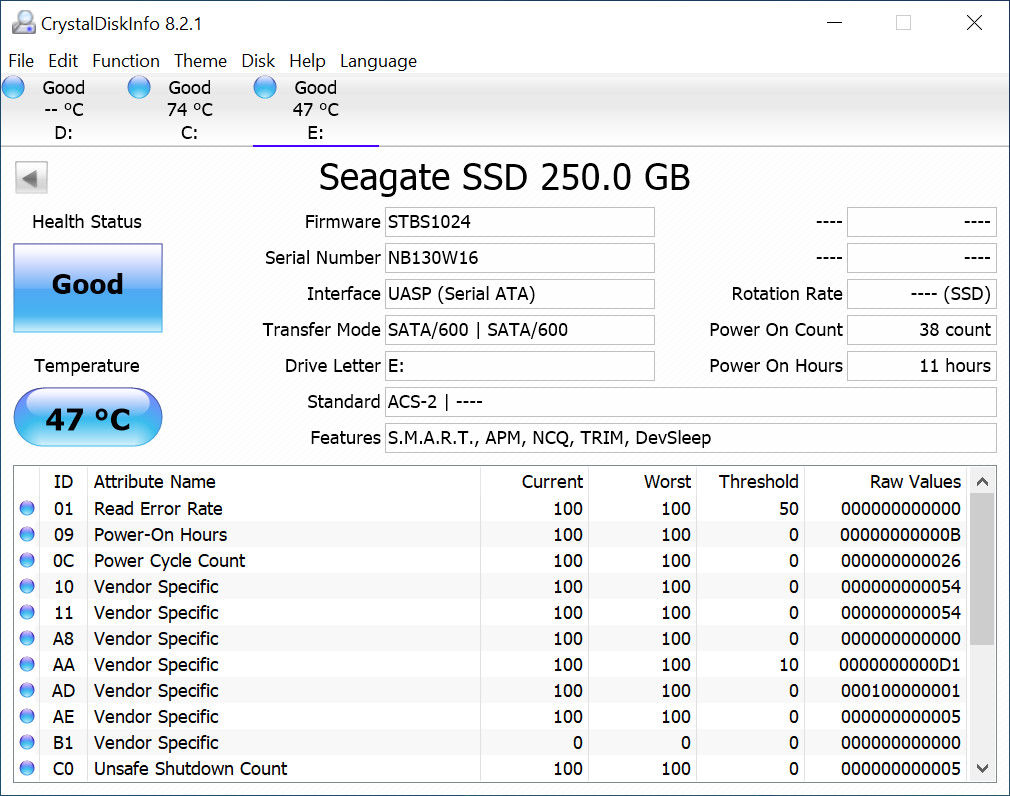The width and height of the screenshot is (1010, 796).
Task: Click status dot of attribute ID 11
Action: [x=27, y=612]
